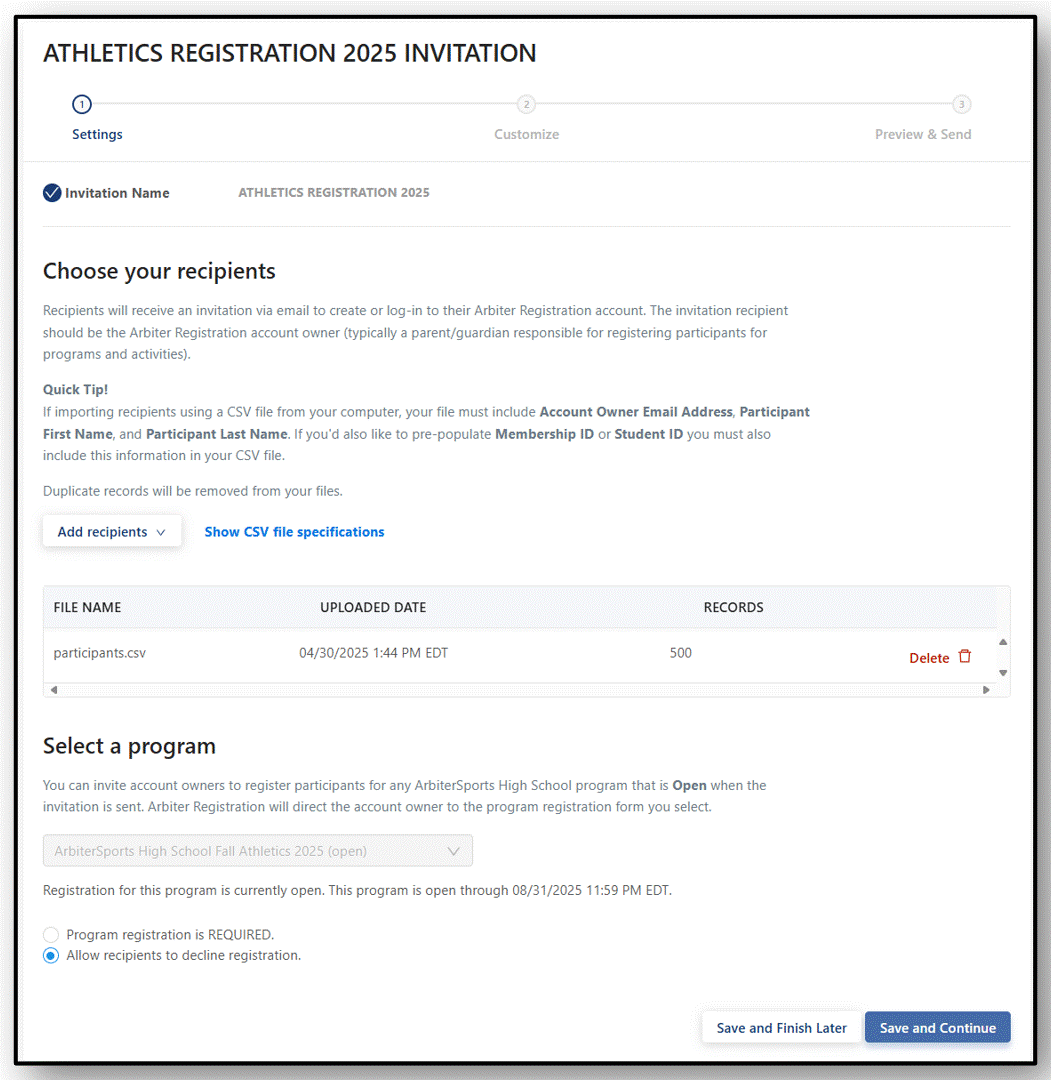Open the Add recipients dropdown
This screenshot has height=1080, width=1051.
(x=112, y=532)
